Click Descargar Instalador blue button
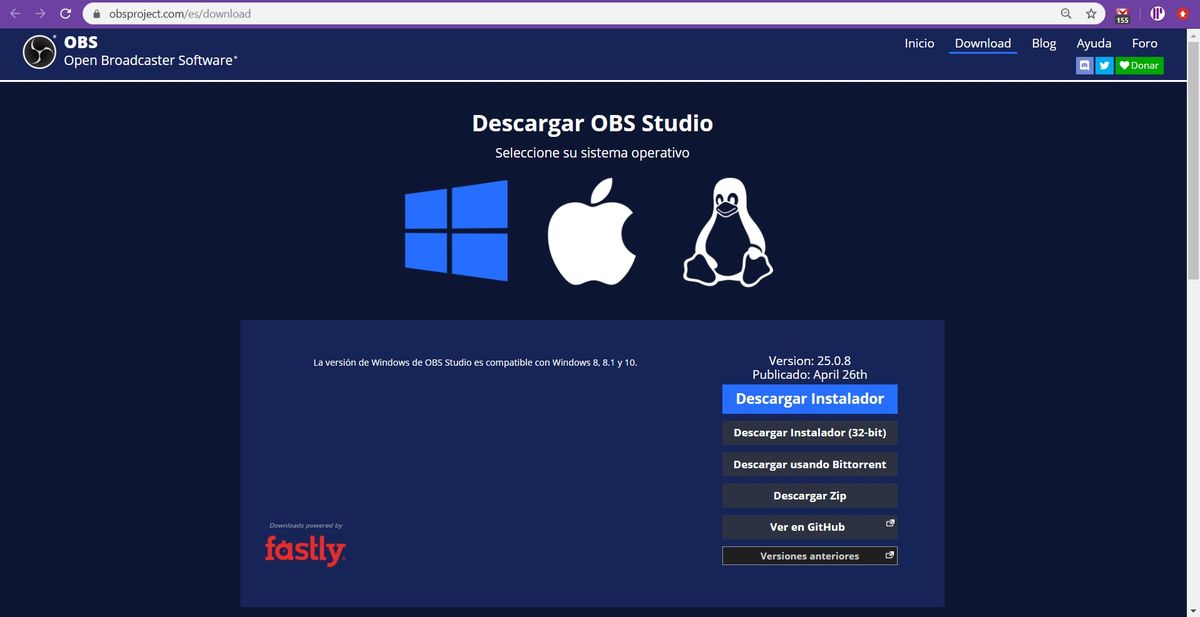Viewport: 1200px width, 617px height. (x=810, y=399)
